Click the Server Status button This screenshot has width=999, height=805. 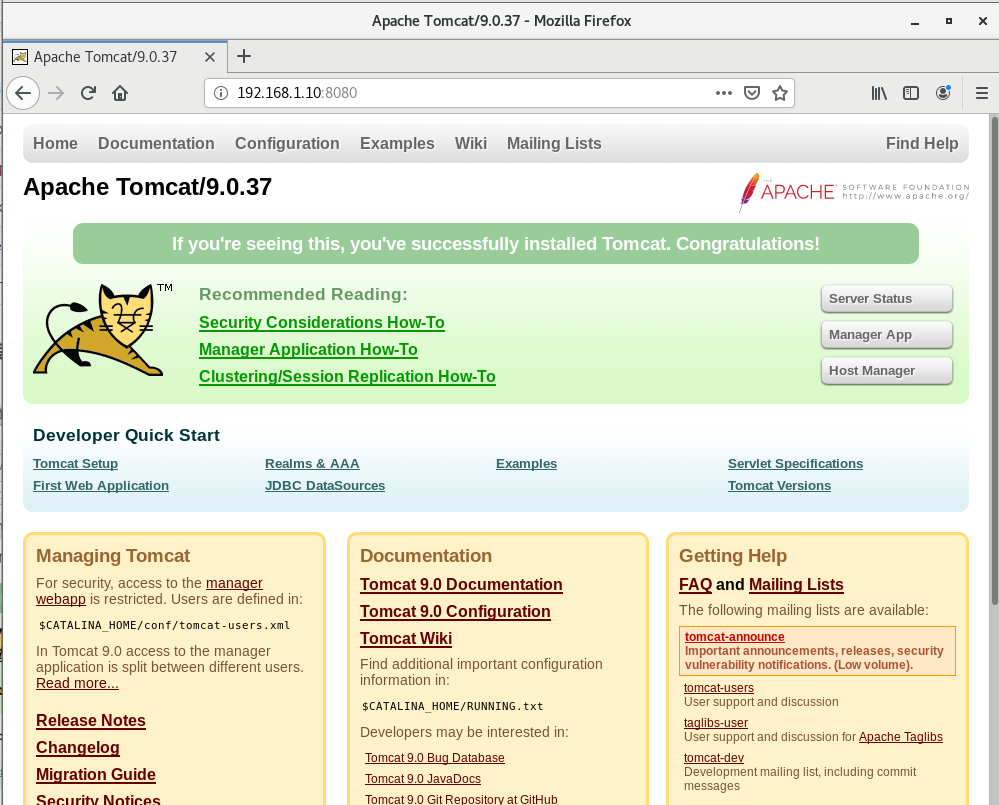pyautogui.click(x=887, y=299)
